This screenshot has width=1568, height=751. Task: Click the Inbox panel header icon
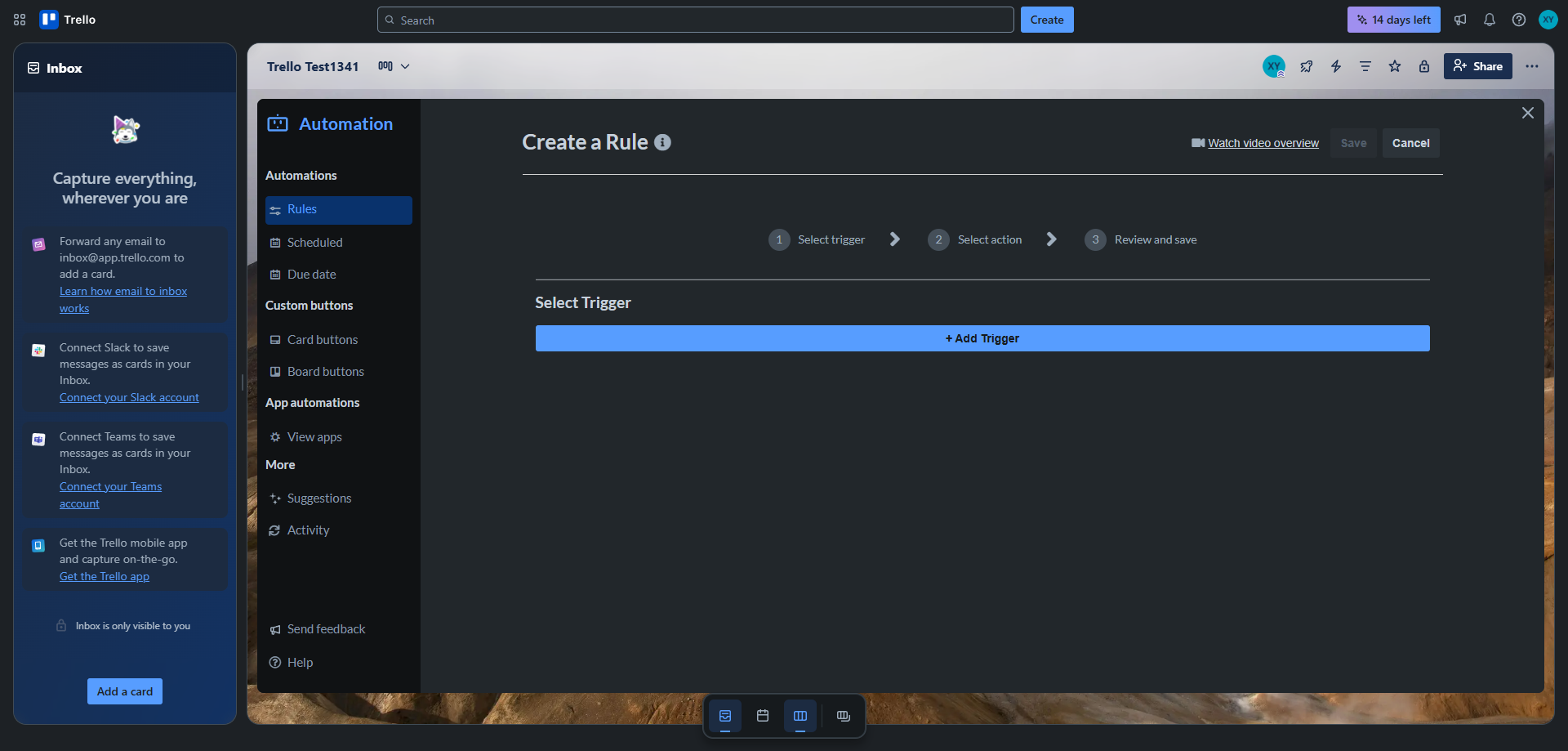33,68
